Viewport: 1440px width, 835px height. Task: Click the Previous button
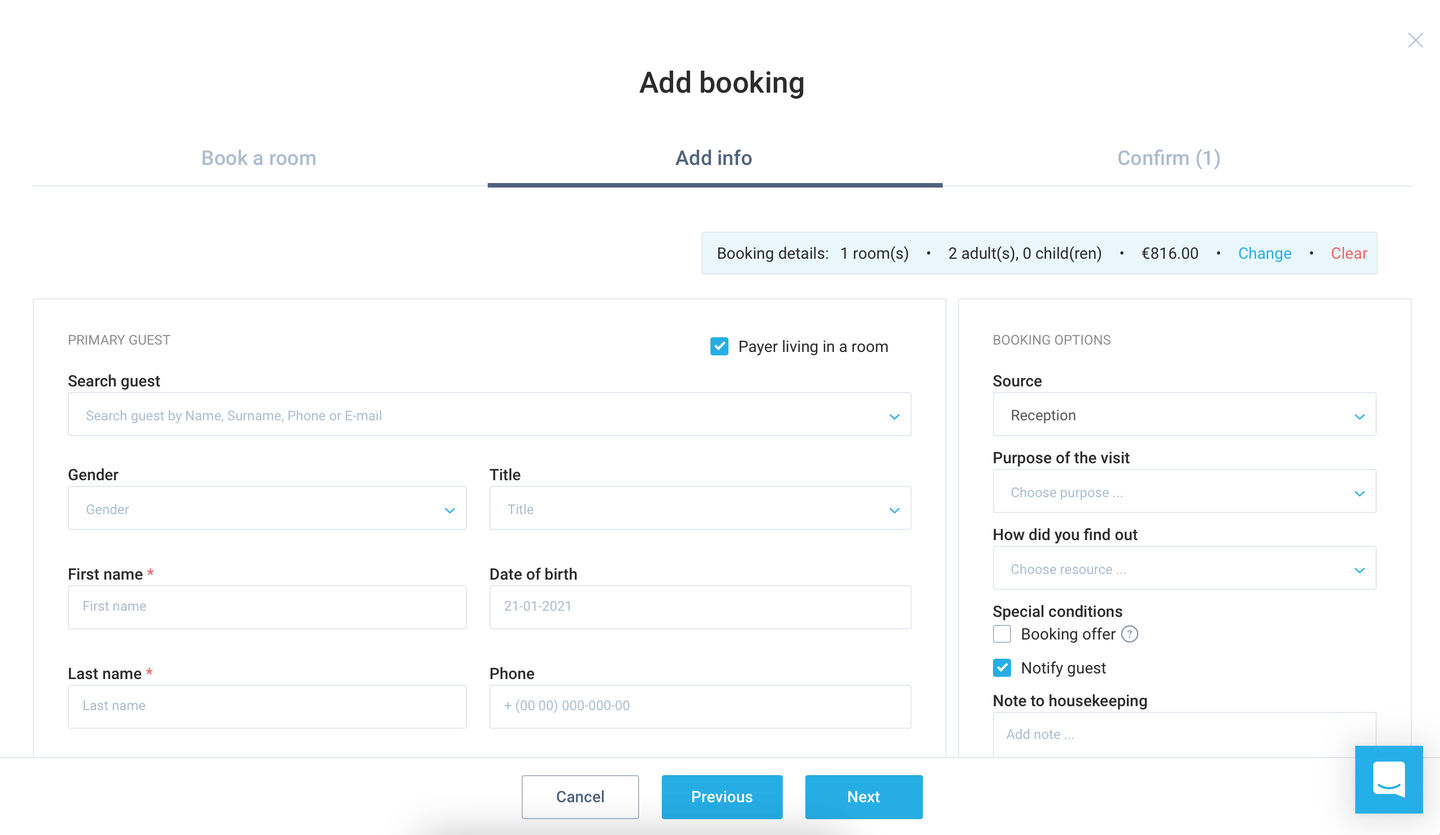[722, 797]
